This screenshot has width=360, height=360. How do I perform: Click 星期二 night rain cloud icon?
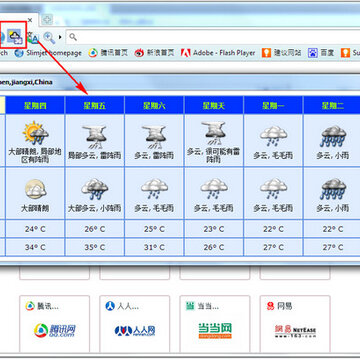[x=333, y=189]
